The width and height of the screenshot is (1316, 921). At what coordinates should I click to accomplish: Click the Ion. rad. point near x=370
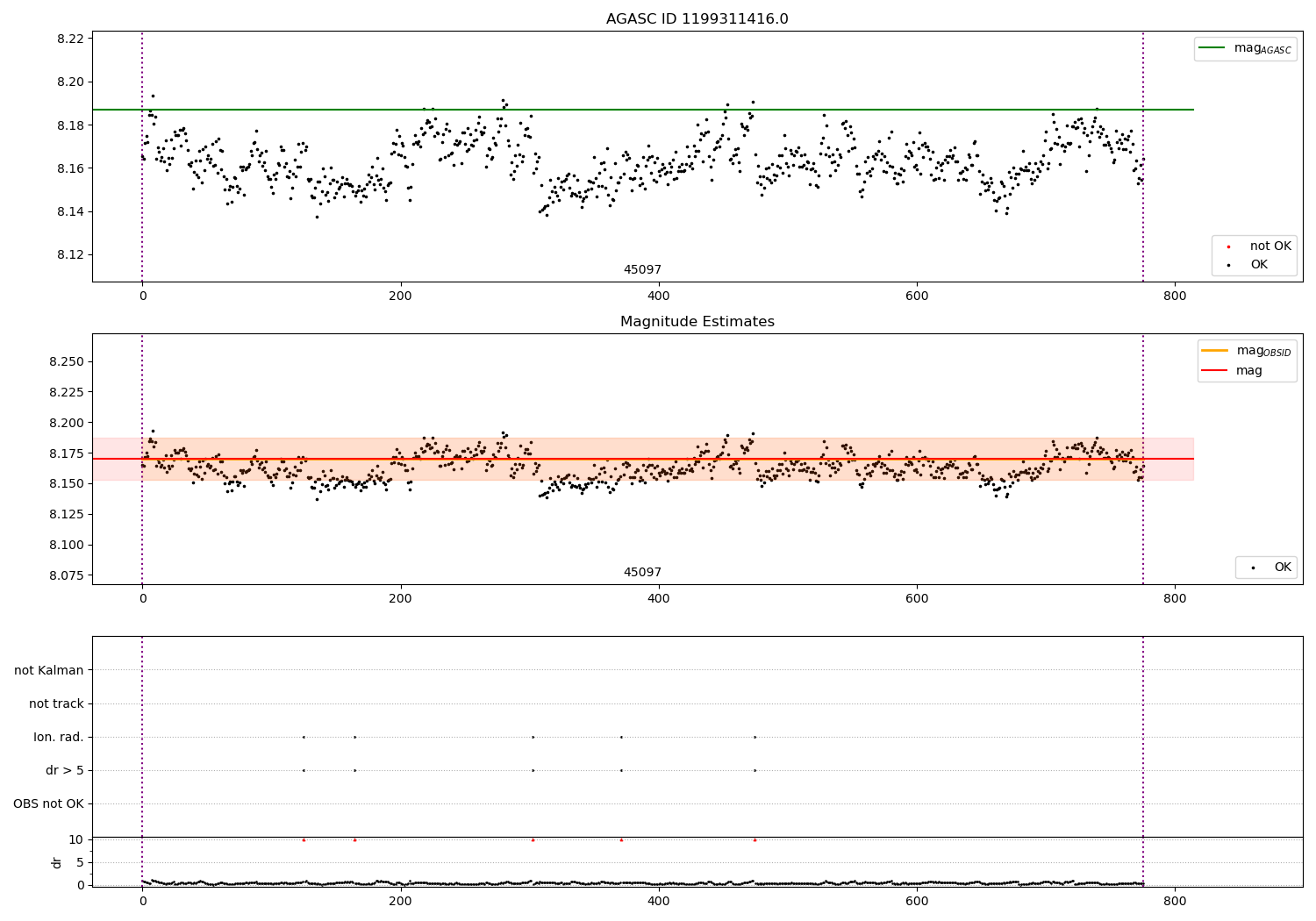[621, 737]
